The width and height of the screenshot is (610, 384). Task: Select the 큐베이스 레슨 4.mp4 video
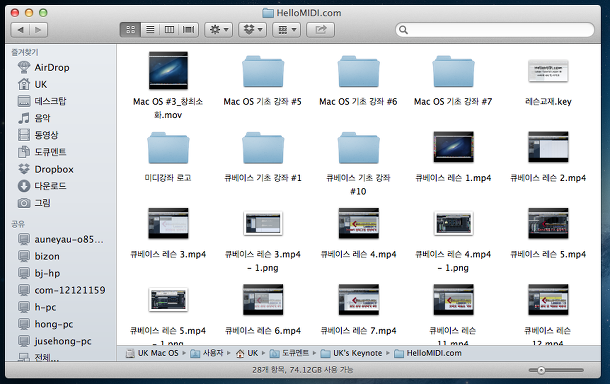(x=358, y=223)
